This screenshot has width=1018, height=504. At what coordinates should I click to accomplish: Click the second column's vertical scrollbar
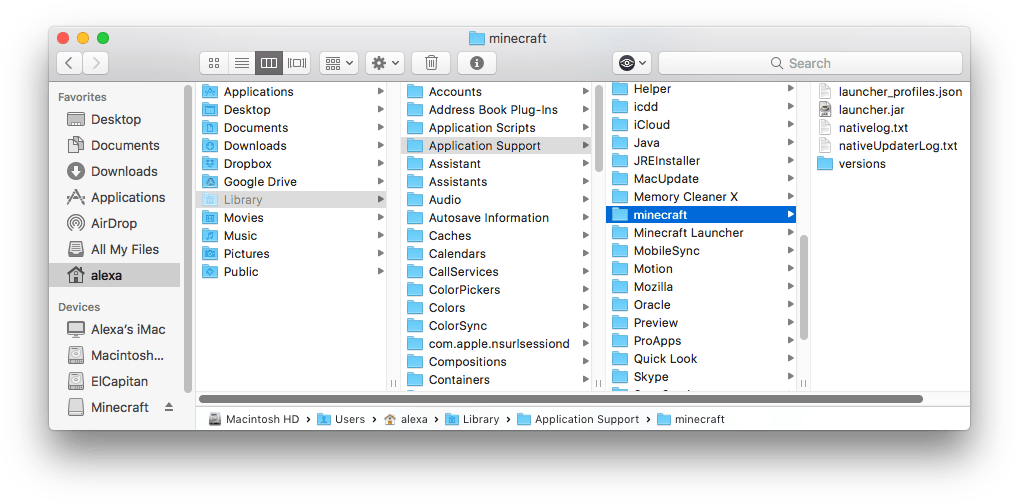[x=599, y=129]
